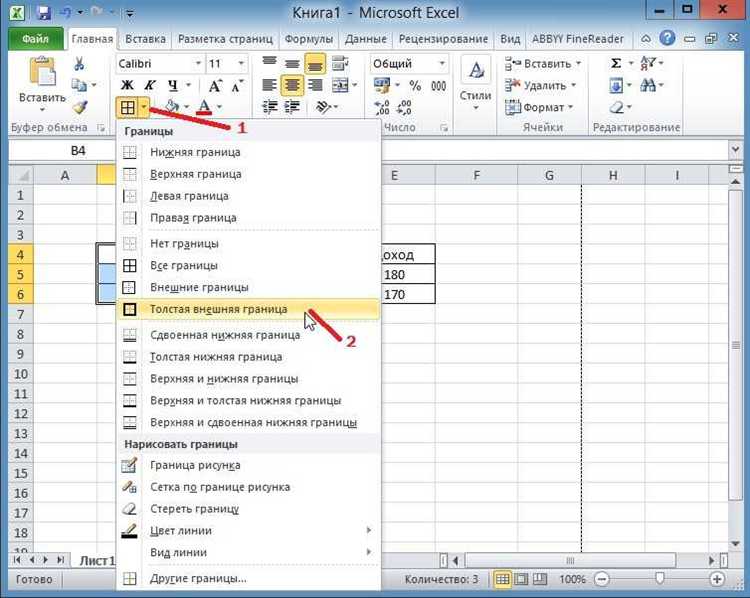This screenshot has width=750, height=598.
Task: Switch to the Данные ribbon tab
Action: (366, 39)
